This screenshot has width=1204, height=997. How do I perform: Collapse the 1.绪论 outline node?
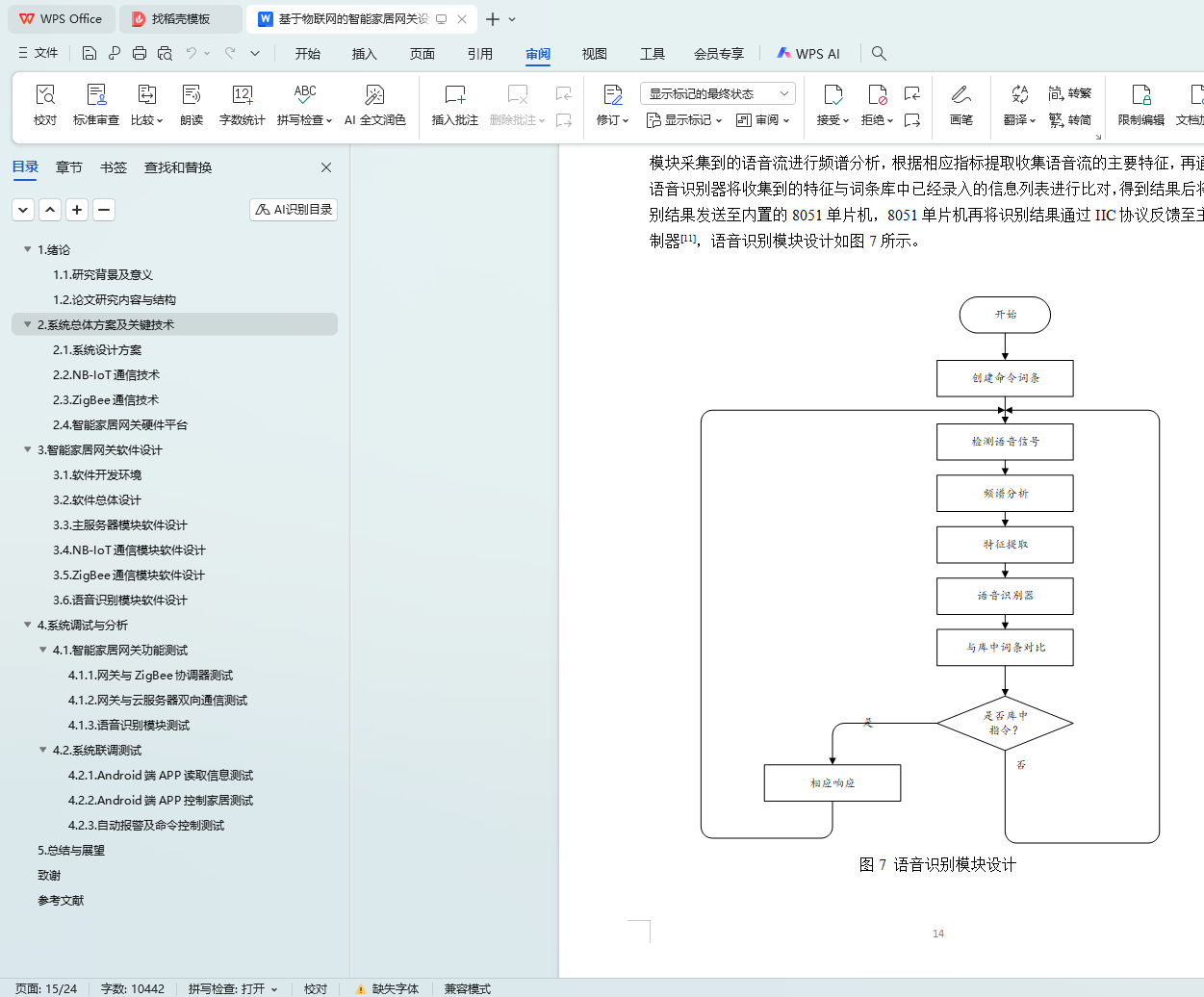27,249
